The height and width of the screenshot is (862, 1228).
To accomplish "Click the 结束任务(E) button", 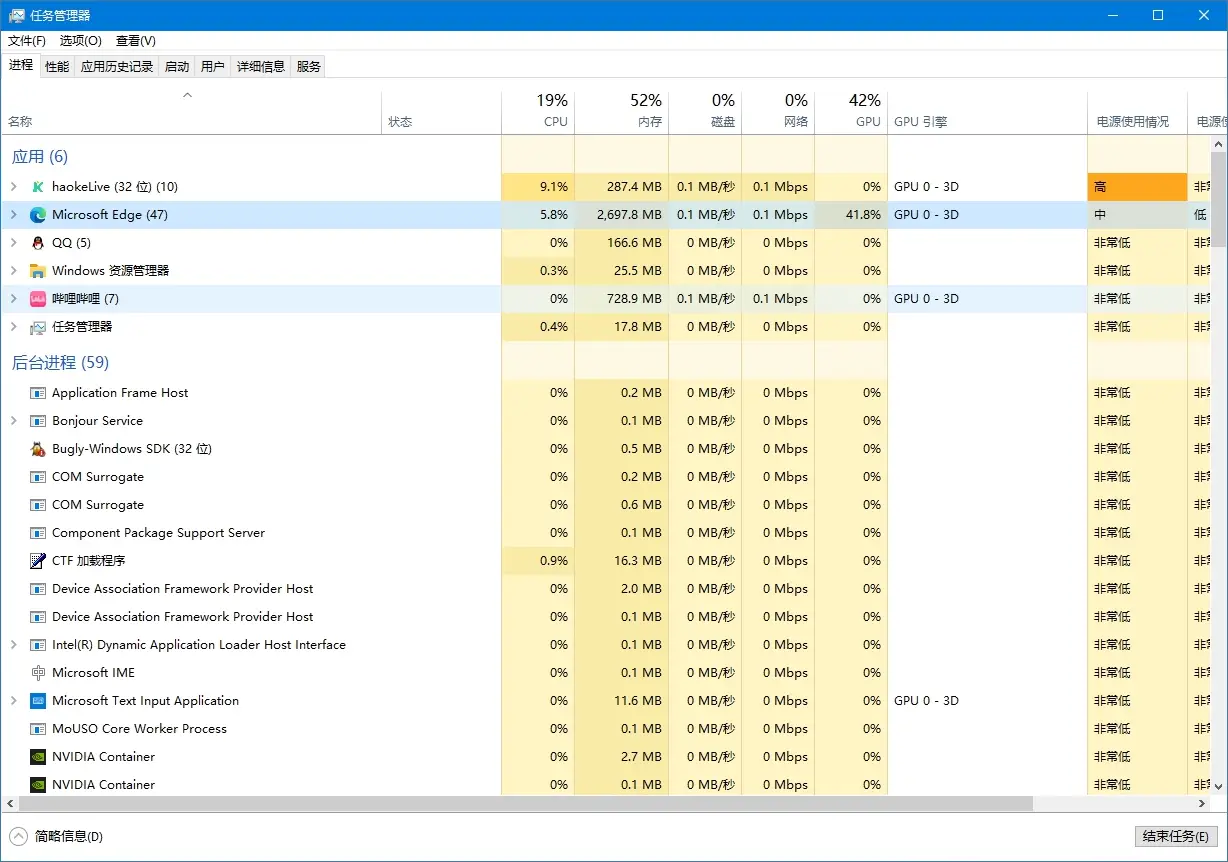I will point(1176,837).
